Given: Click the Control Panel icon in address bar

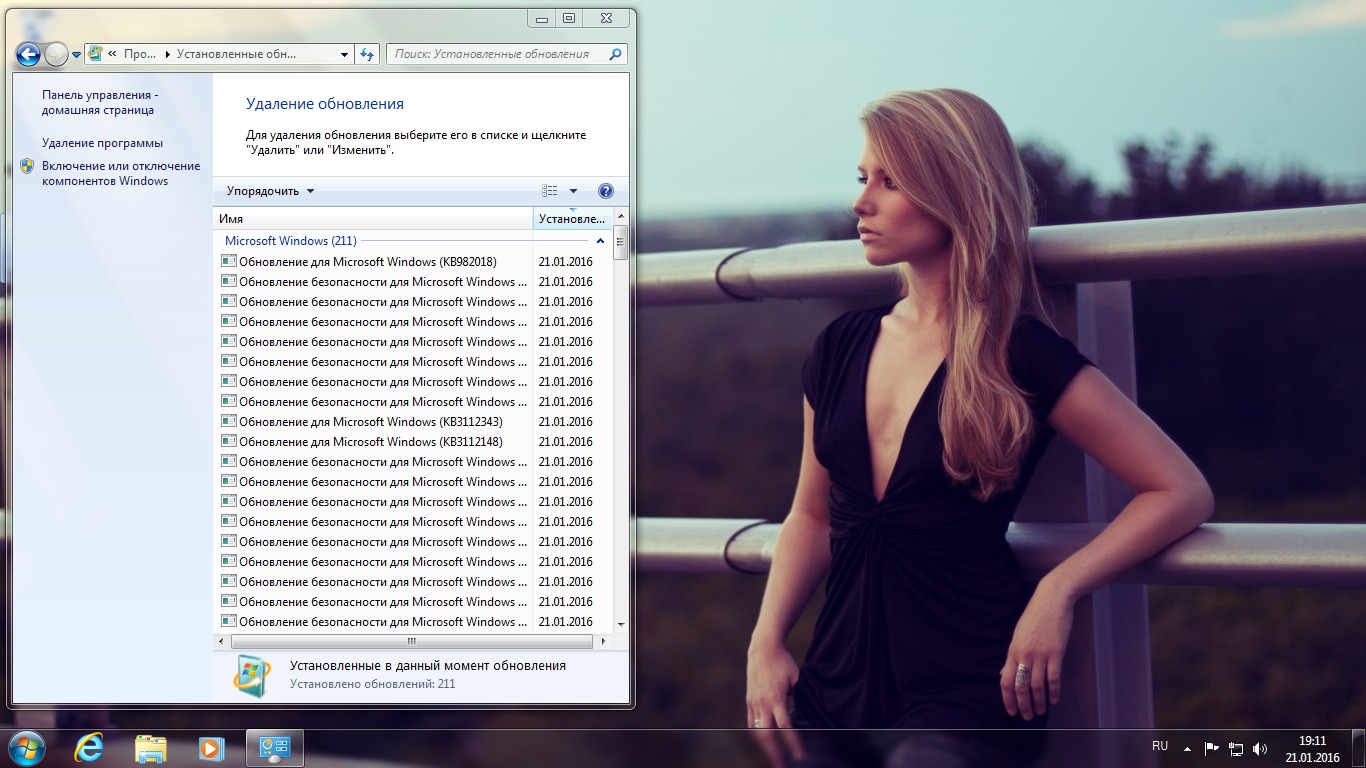Looking at the screenshot, I should coord(95,54).
